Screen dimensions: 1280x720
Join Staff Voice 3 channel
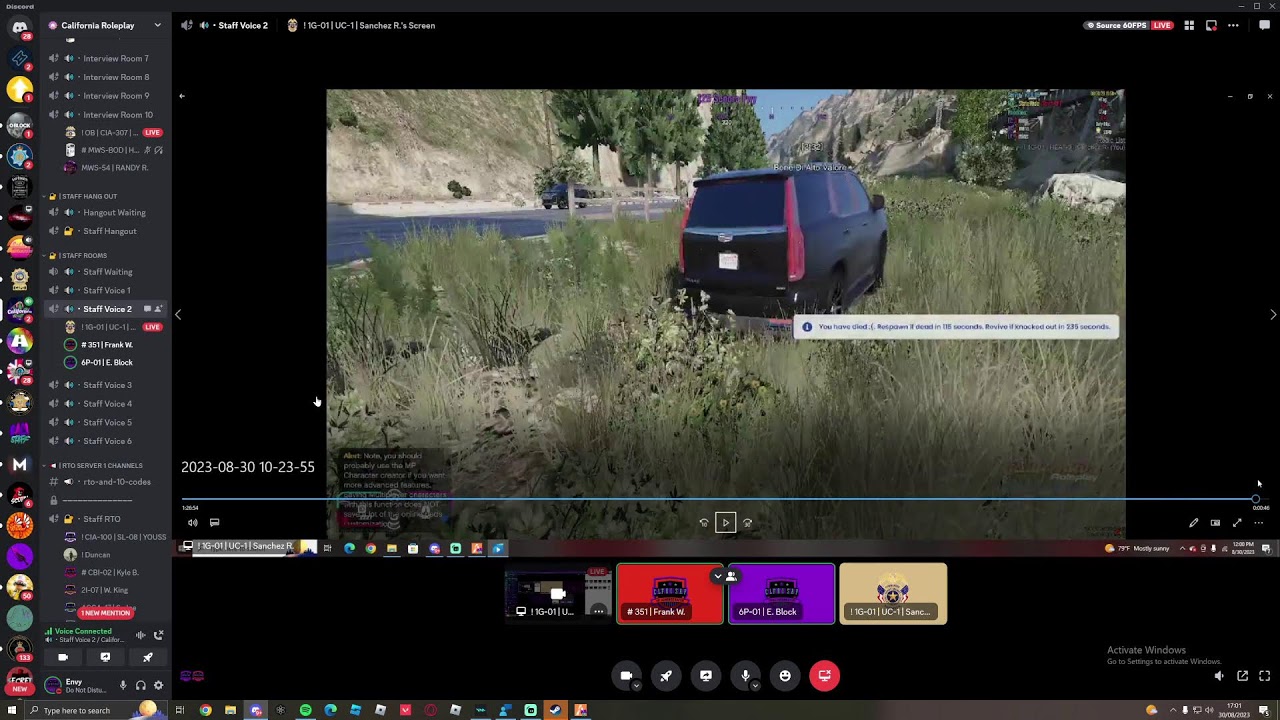click(107, 385)
